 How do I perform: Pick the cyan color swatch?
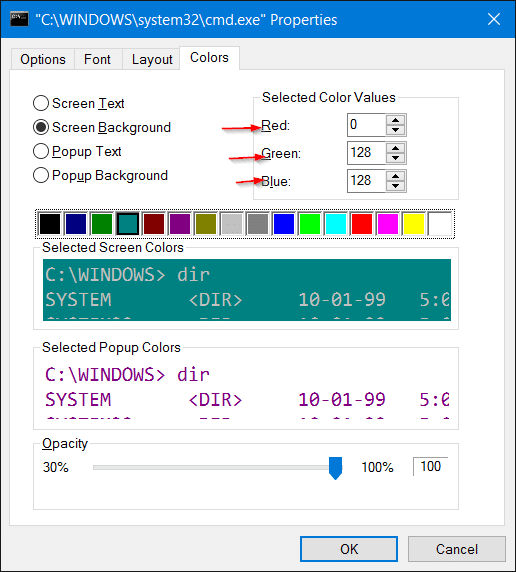(x=336, y=224)
